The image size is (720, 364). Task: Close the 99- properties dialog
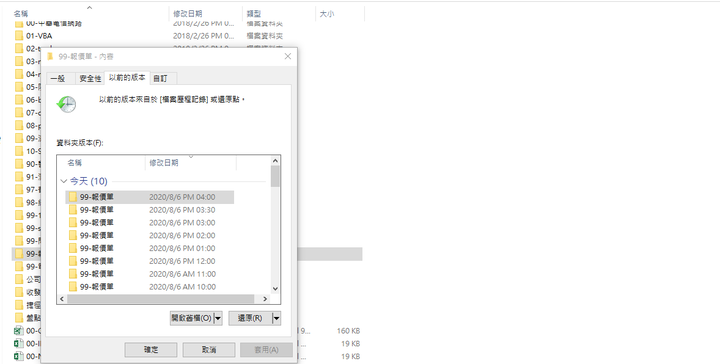[x=288, y=56]
